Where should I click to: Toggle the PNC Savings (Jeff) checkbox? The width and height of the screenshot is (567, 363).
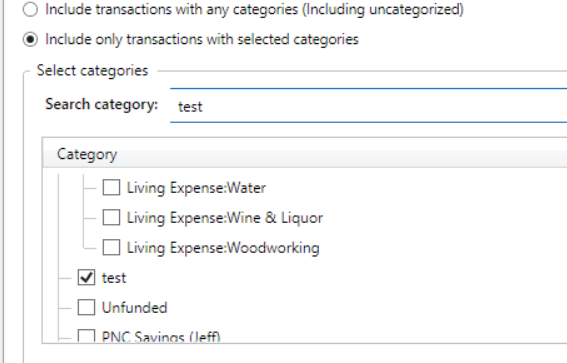(x=86, y=336)
